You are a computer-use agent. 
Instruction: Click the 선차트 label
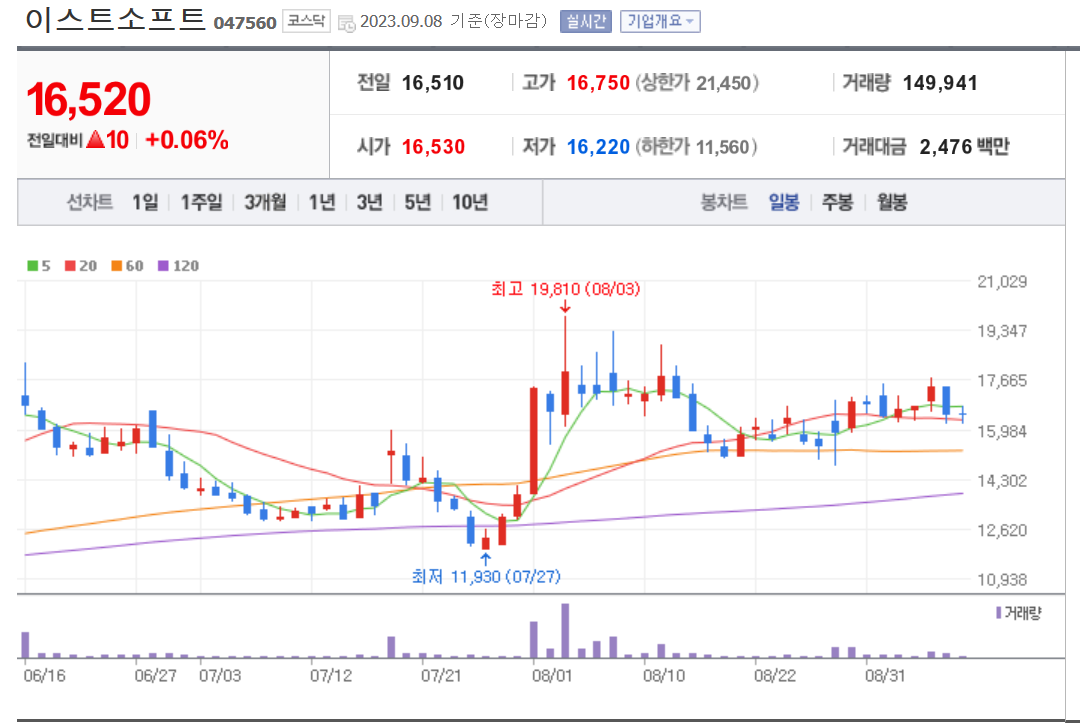point(90,202)
